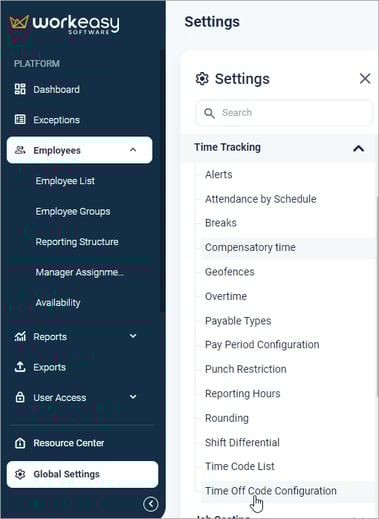
Task: Click the Reports chart icon
Action: point(20,336)
